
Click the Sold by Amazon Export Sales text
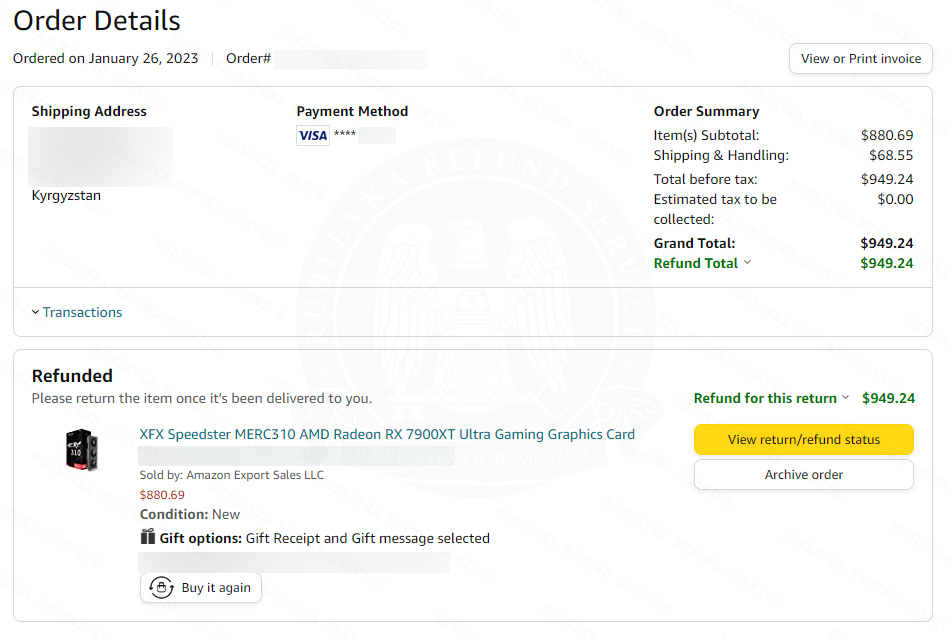click(232, 475)
